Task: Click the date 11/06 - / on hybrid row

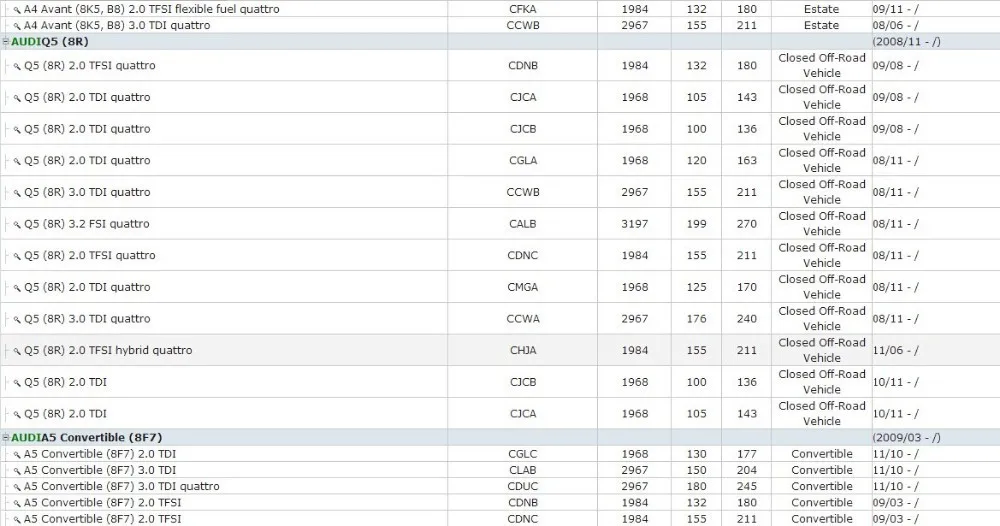Action: pyautogui.click(x=895, y=350)
